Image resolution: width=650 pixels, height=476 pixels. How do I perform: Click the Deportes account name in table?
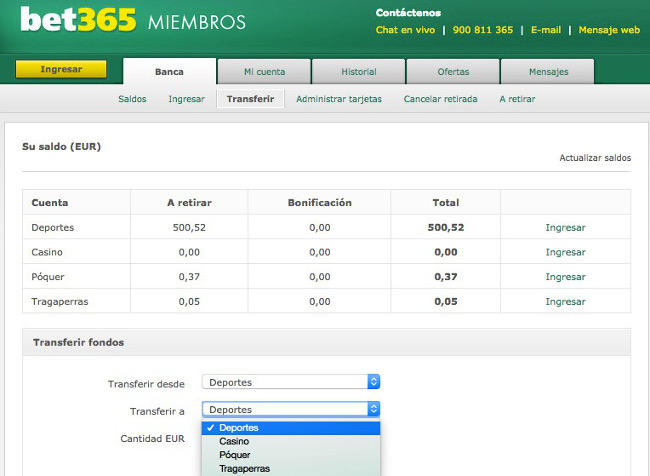coord(53,228)
